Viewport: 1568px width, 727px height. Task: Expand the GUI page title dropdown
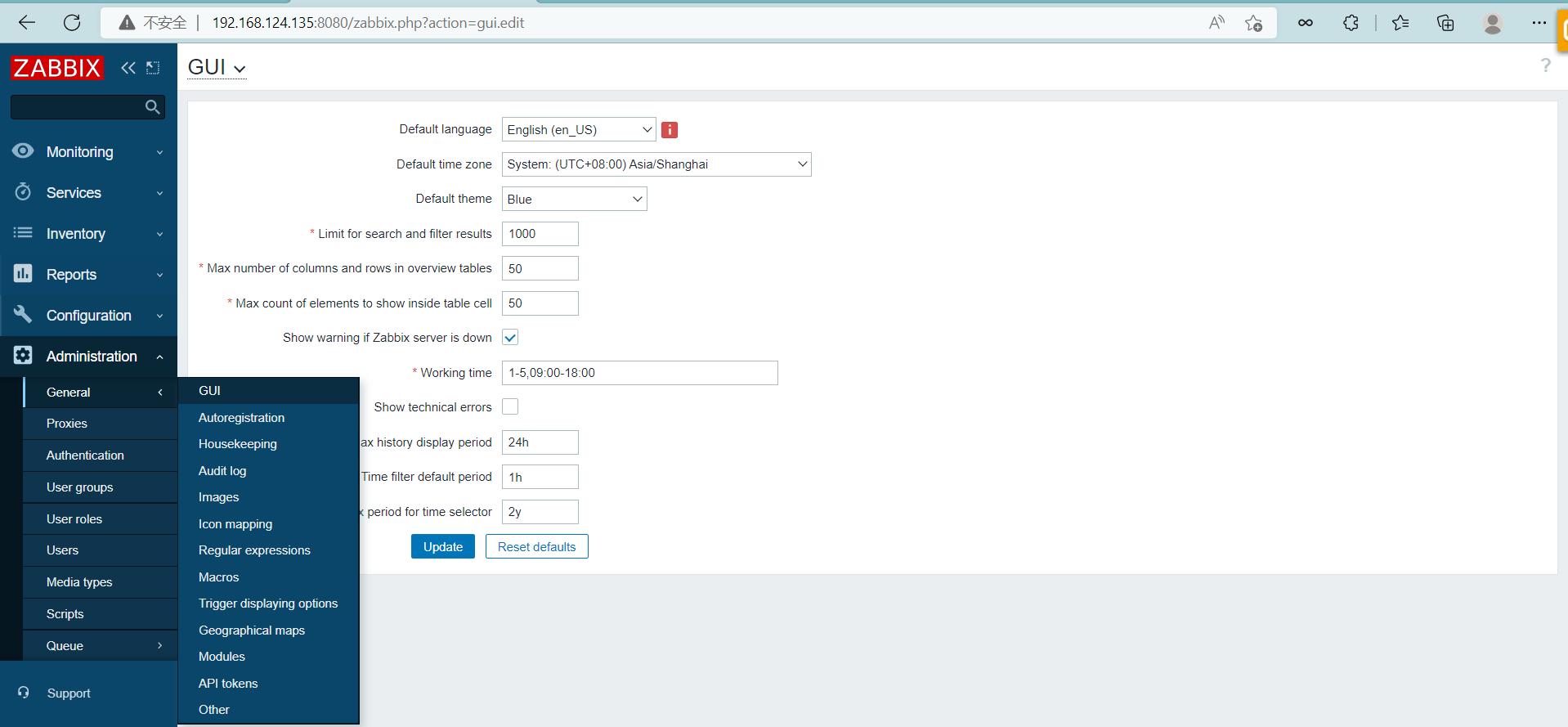(217, 68)
